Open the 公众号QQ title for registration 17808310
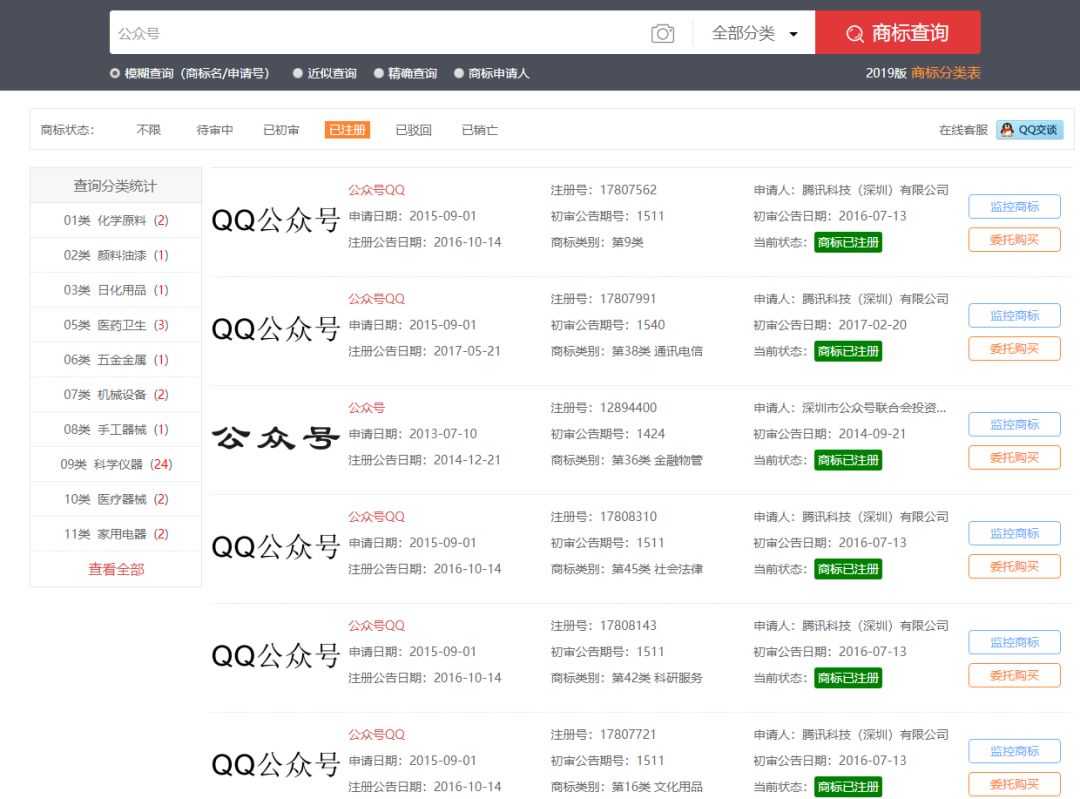 tap(376, 517)
